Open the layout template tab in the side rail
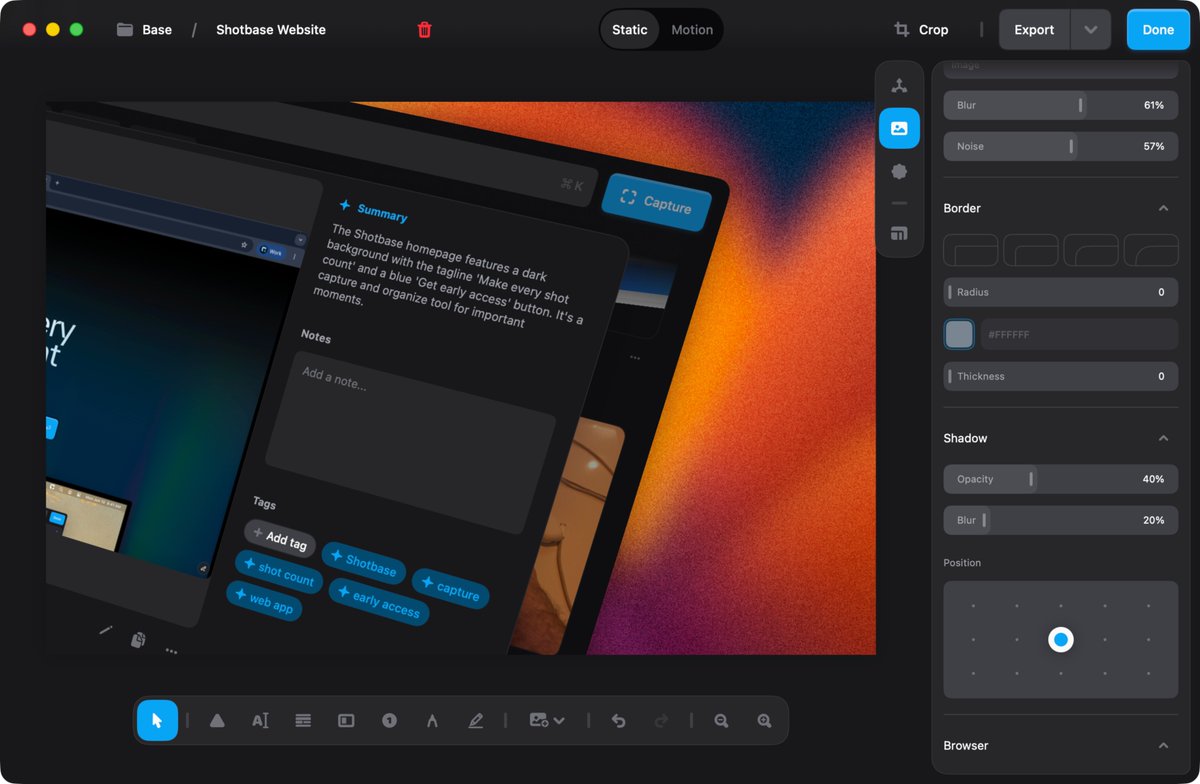 (x=899, y=234)
